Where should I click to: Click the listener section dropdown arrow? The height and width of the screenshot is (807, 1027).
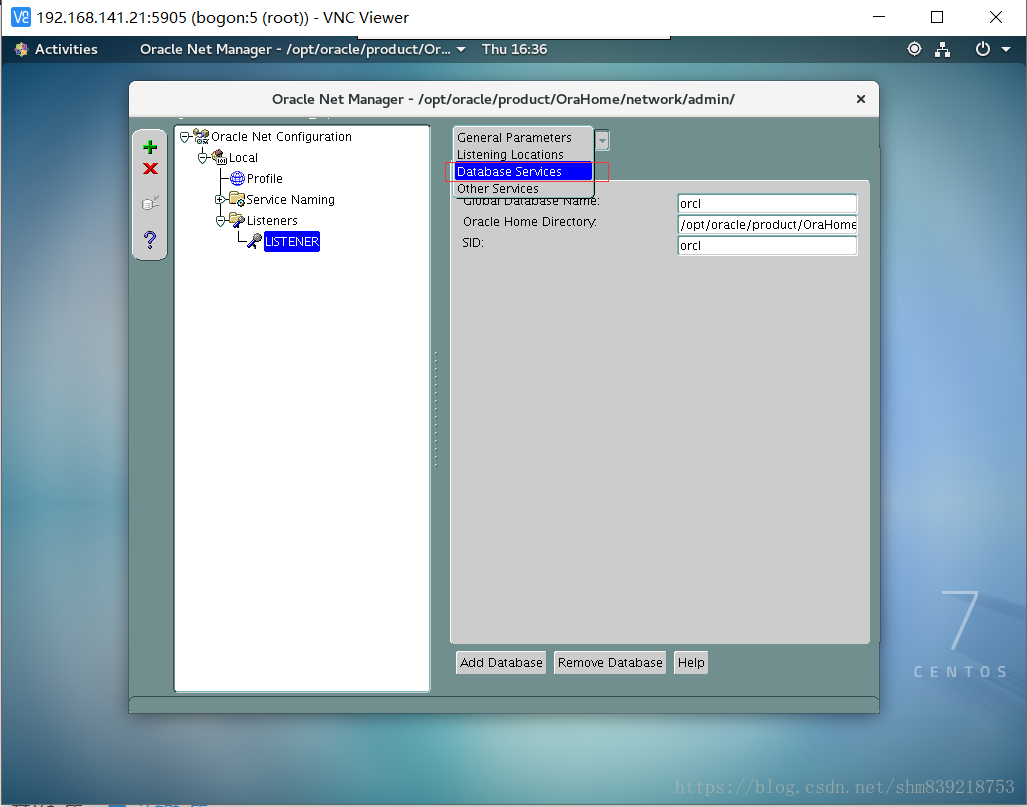pos(602,141)
